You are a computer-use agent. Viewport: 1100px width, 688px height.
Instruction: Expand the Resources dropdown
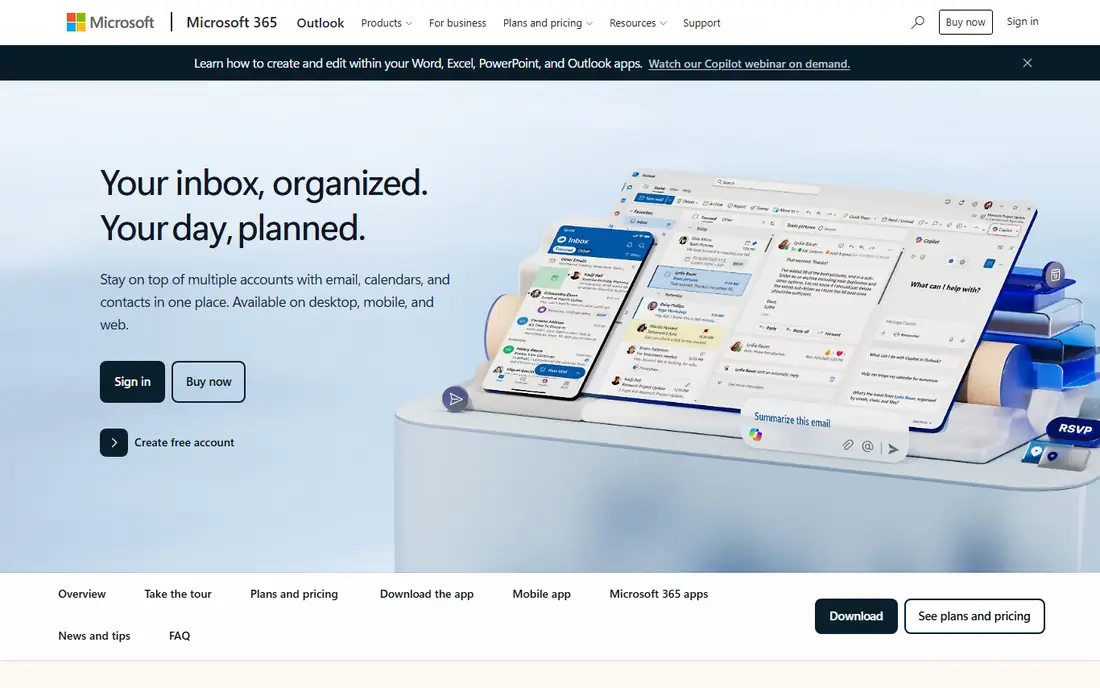pyautogui.click(x=638, y=23)
